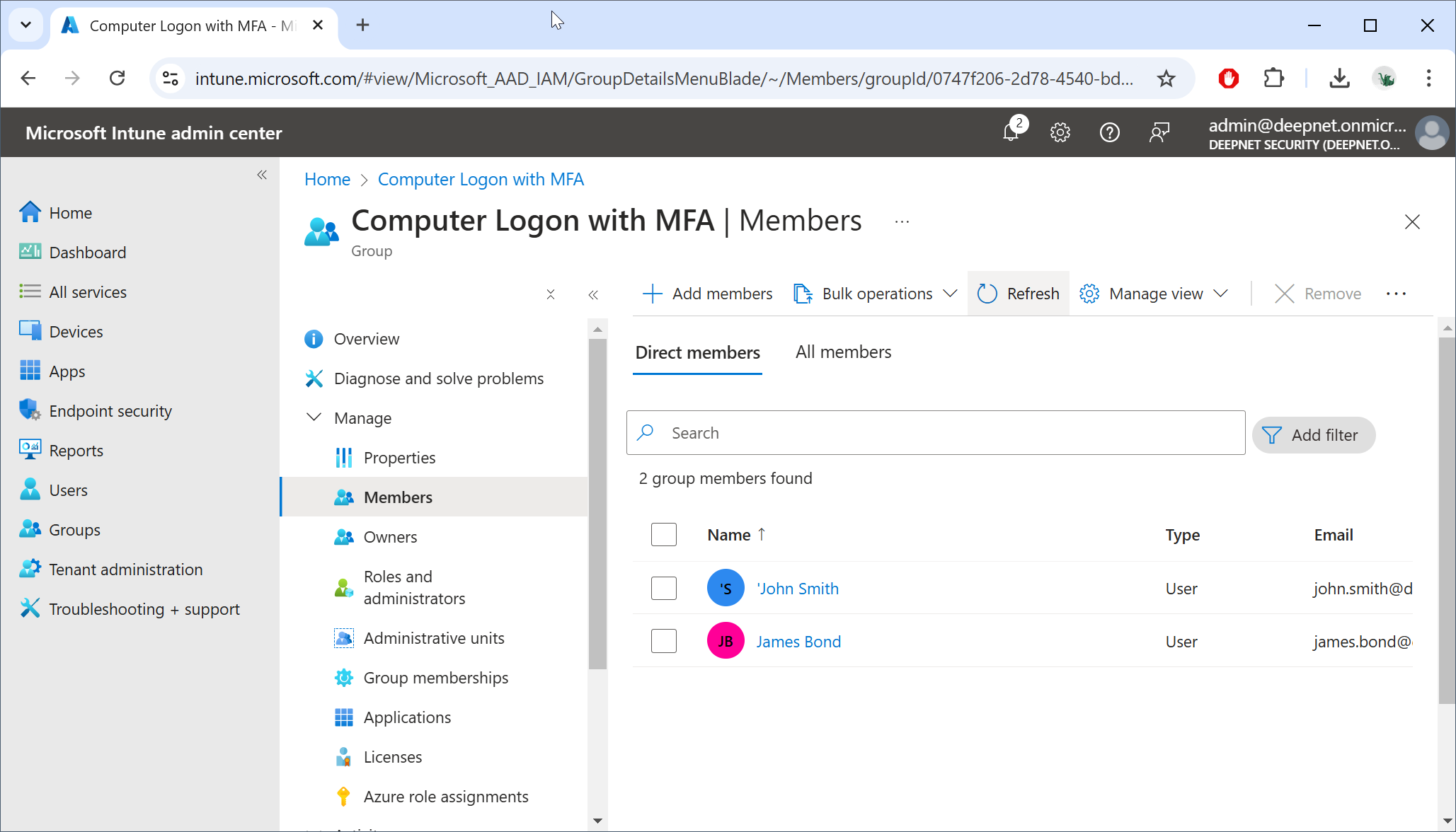Select Owners in group menu
Screen dimensions: 1456x832
(390, 537)
